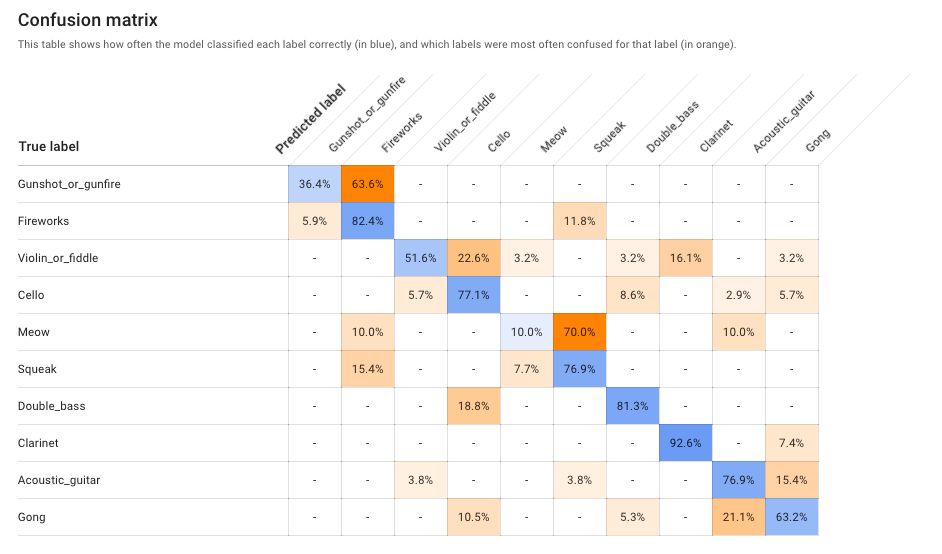Click the Confusion matrix title
This screenshot has height=554, width=942.
[x=88, y=20]
